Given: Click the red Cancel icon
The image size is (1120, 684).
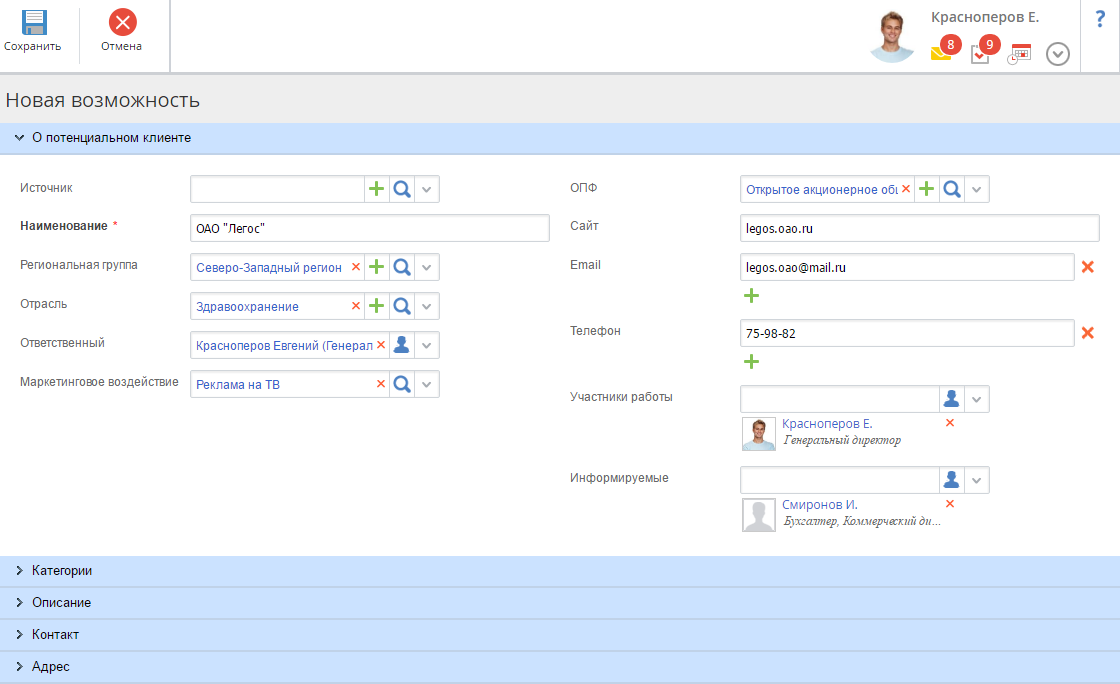Looking at the screenshot, I should point(122,23).
